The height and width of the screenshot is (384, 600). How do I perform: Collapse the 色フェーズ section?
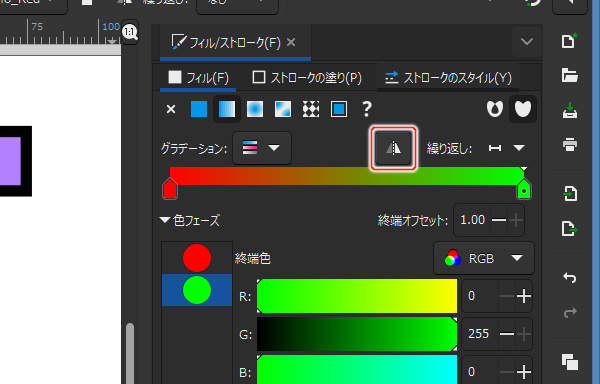(165, 220)
